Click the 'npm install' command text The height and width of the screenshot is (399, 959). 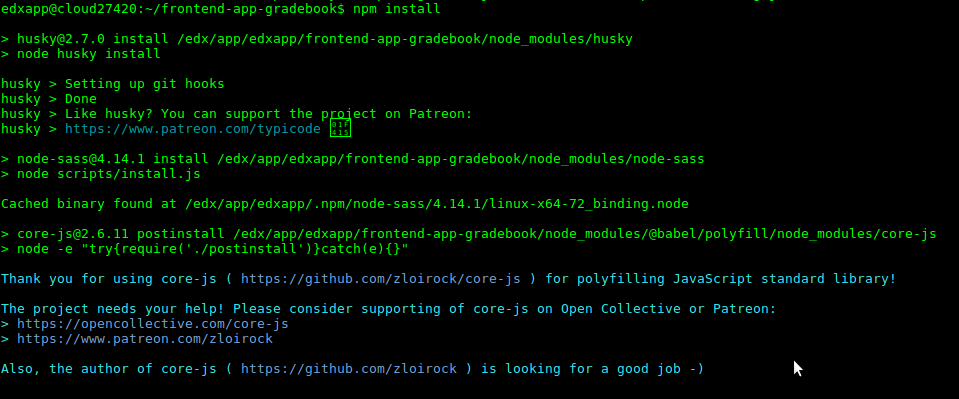396,9
